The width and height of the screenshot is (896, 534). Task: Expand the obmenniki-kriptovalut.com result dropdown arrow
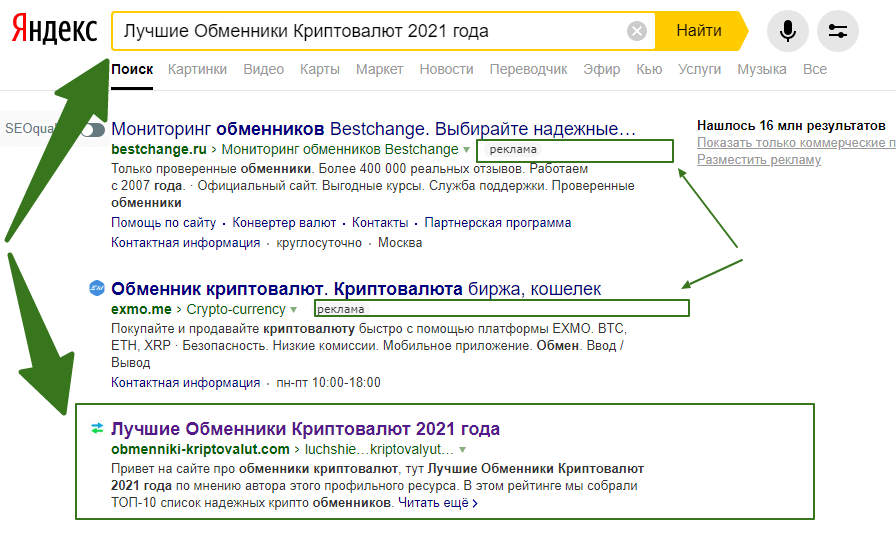(462, 450)
